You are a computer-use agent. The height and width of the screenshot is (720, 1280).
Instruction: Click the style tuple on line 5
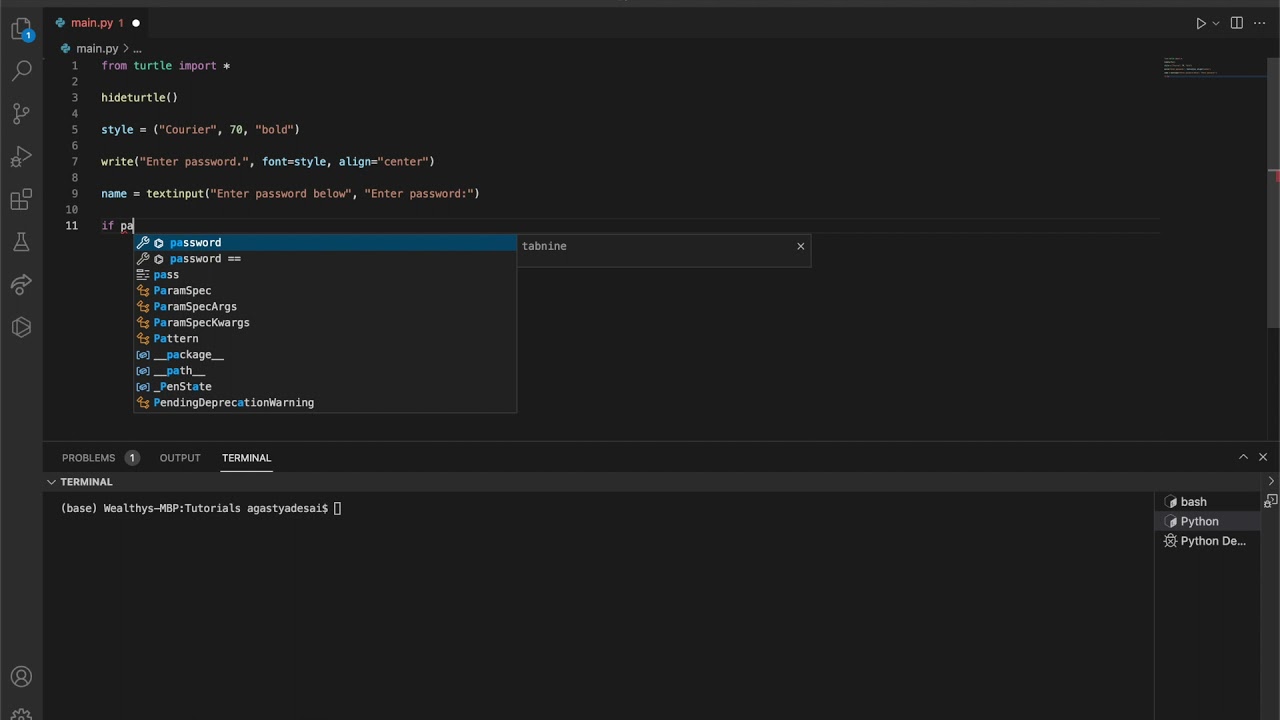click(200, 130)
